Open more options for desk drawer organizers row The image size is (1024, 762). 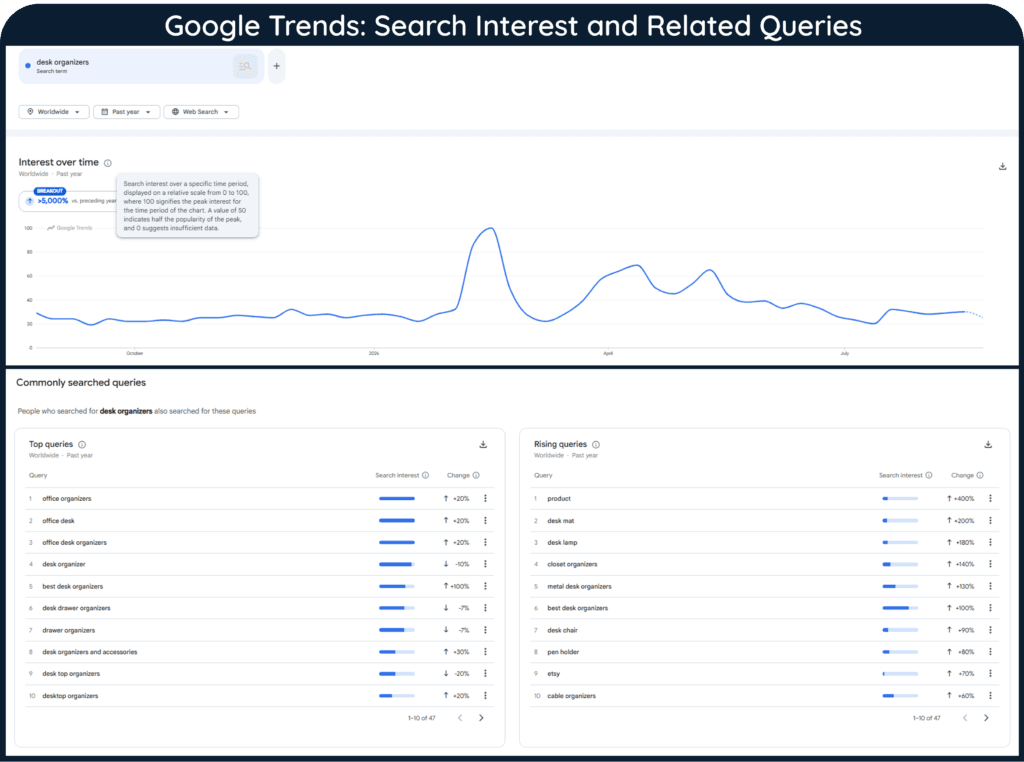click(485, 608)
